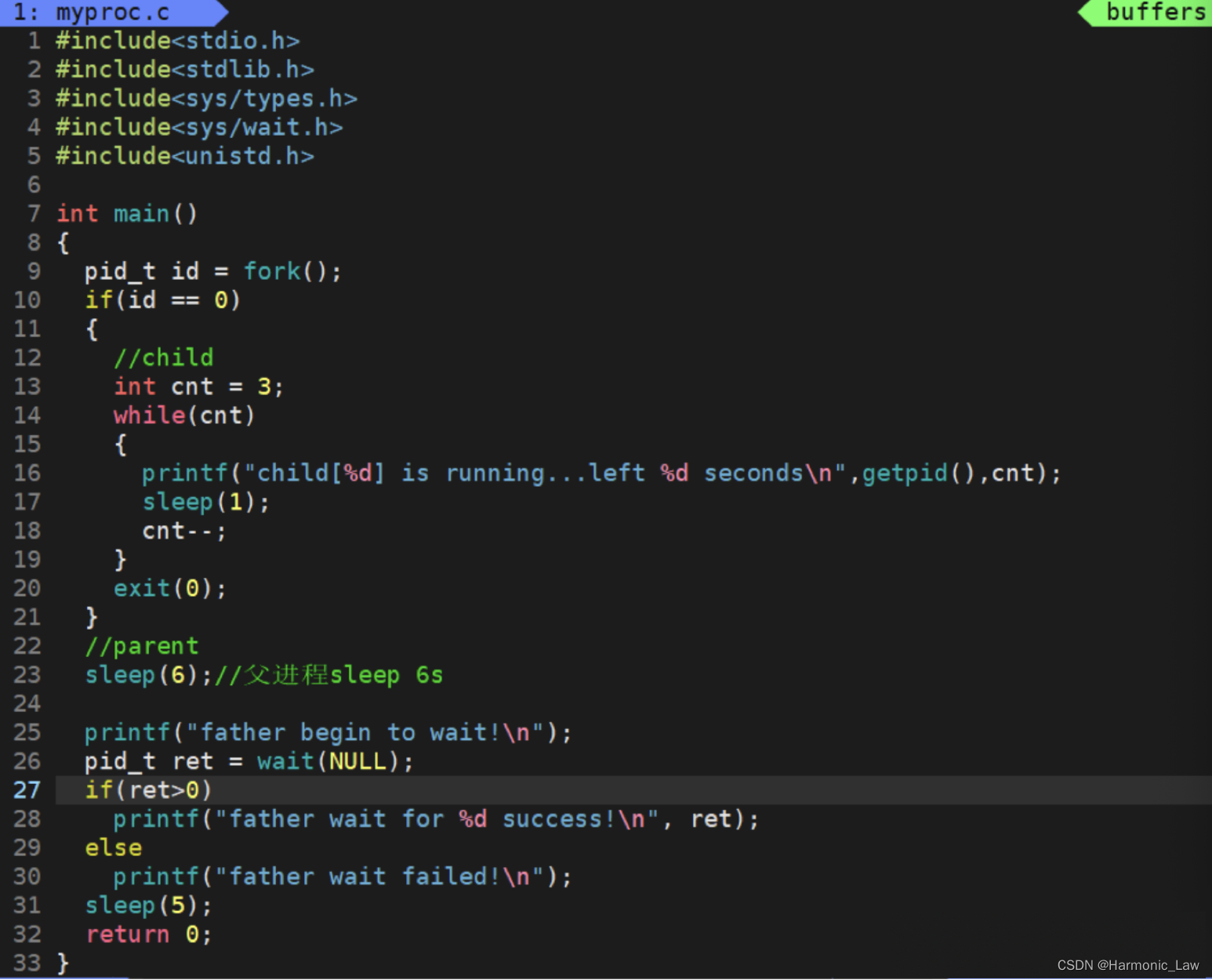Click line number 27 in the gutter
This screenshot has width=1212, height=980.
click(x=27, y=790)
